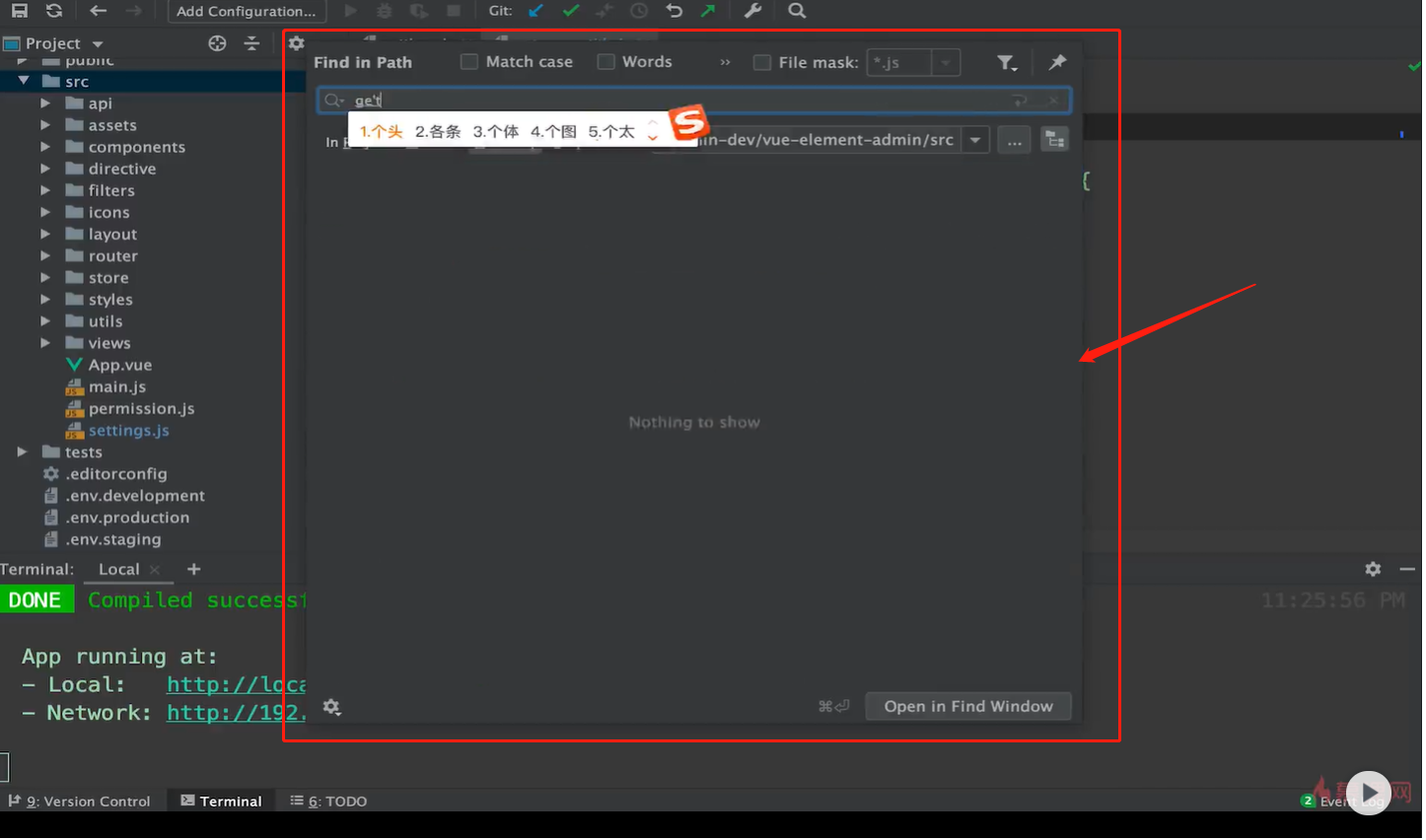Open the 6: TODO tool window

[x=328, y=802]
